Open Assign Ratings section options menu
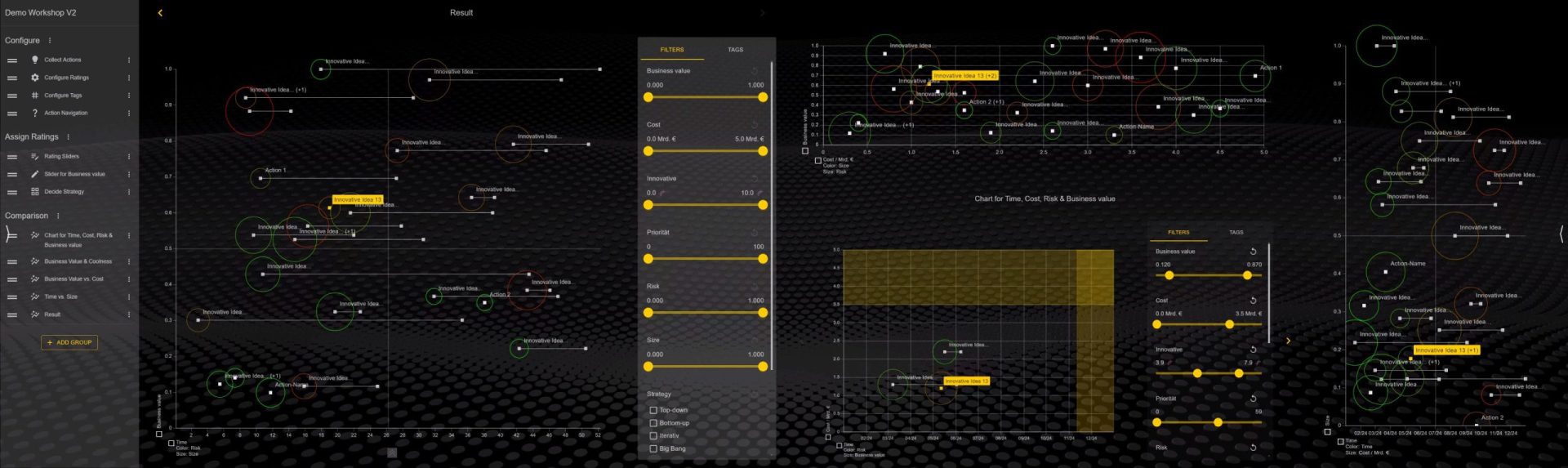 tap(68, 137)
